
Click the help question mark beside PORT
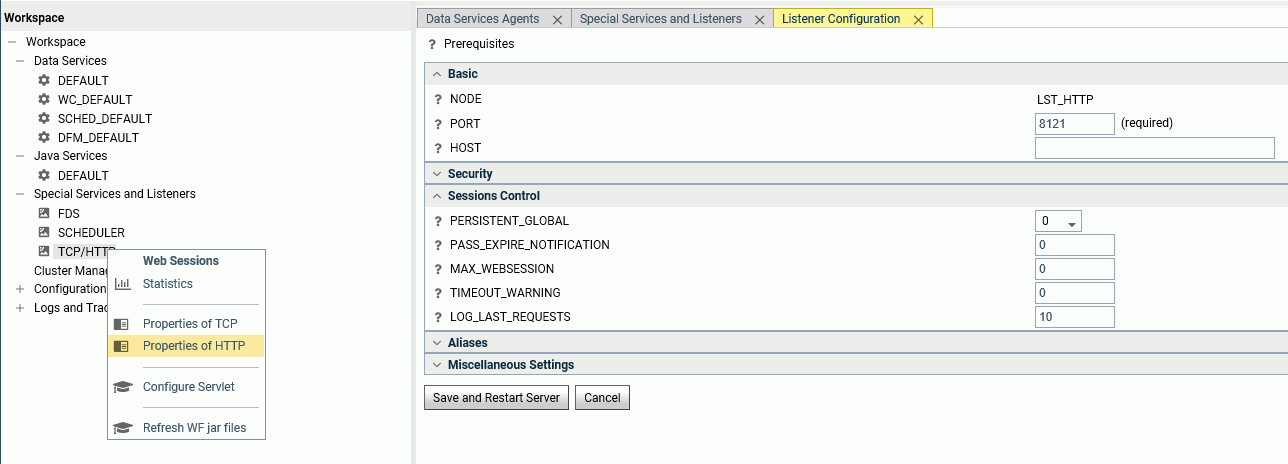point(438,124)
